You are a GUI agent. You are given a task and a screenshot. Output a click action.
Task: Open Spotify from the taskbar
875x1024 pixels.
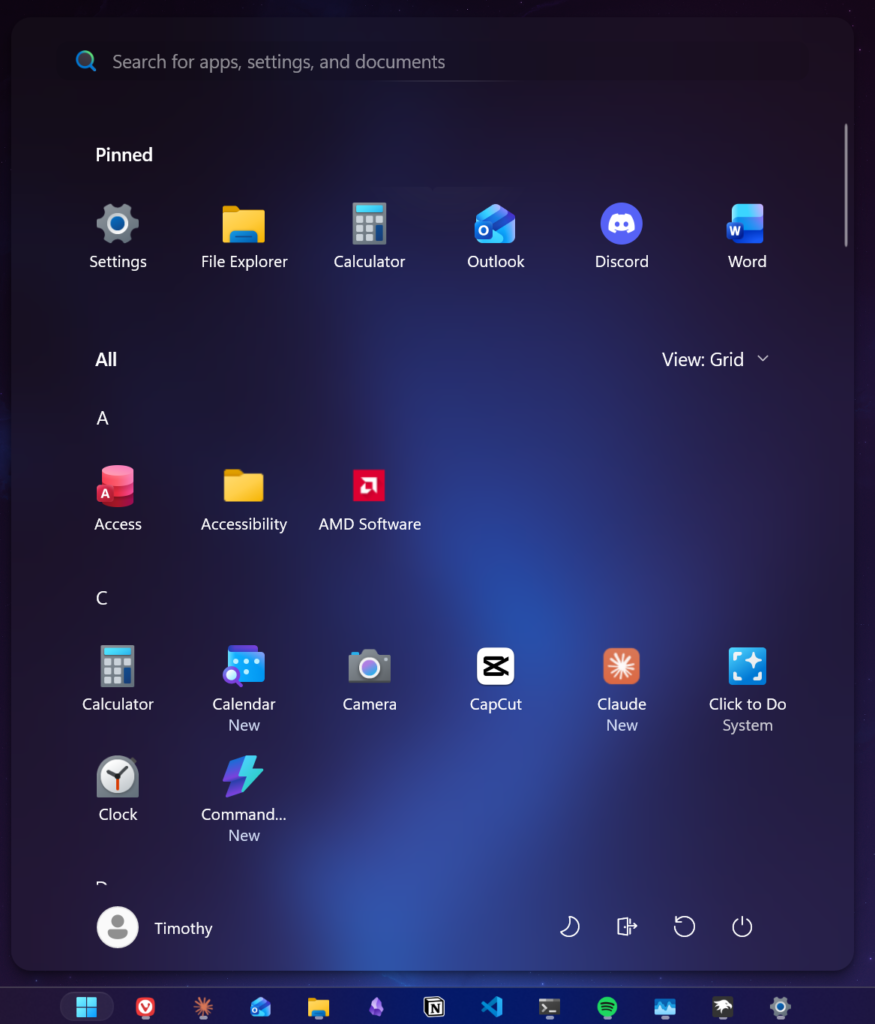607,1007
